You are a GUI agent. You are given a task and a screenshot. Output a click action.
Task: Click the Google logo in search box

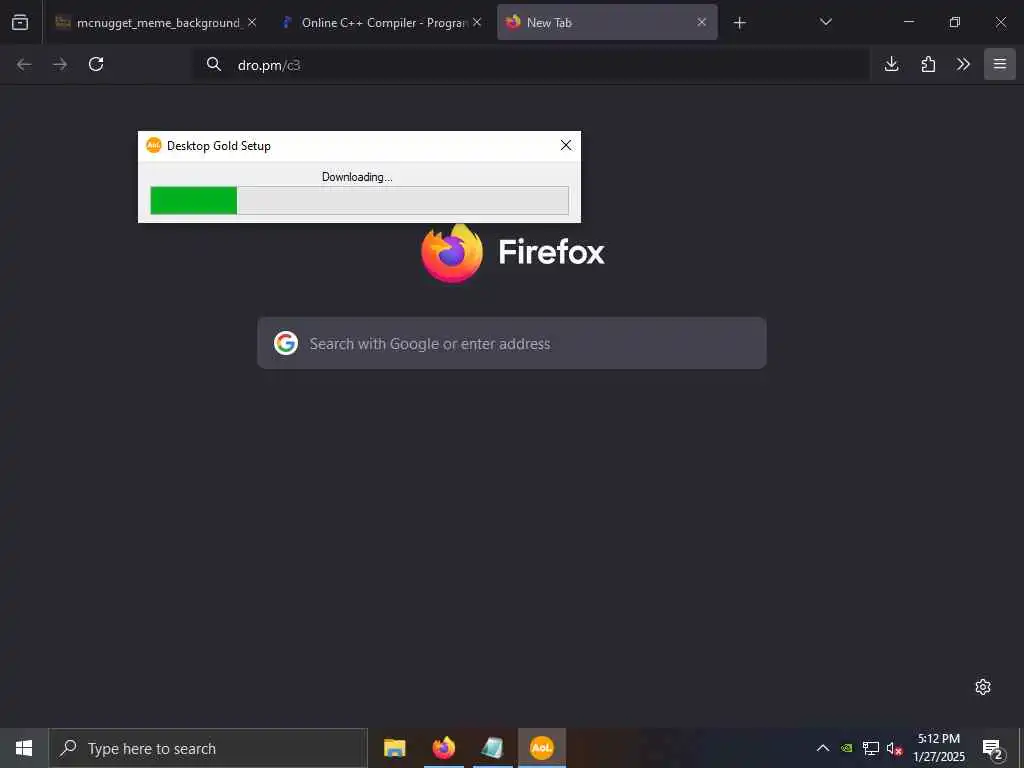tap(285, 343)
